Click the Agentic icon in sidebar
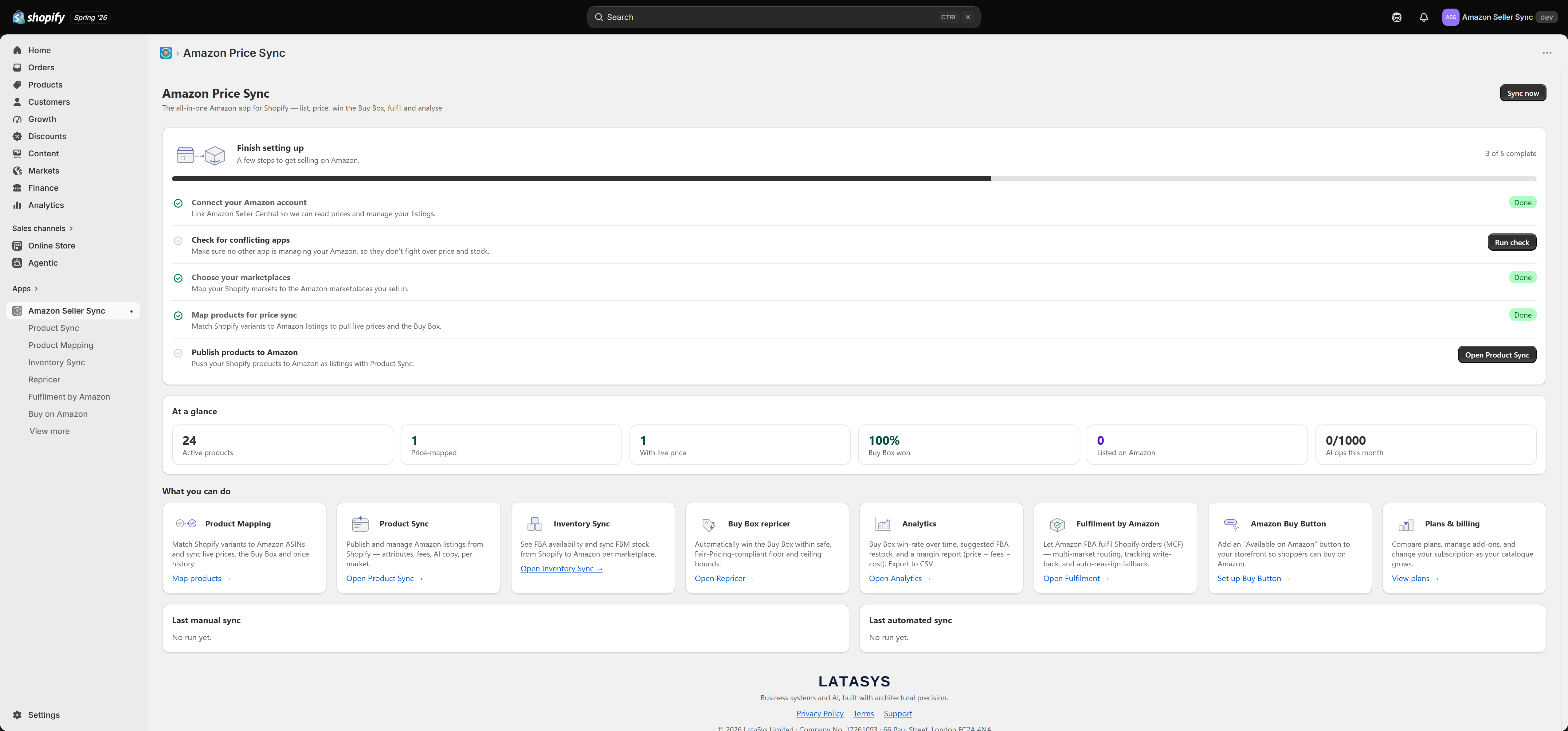1568x731 pixels. click(x=17, y=263)
